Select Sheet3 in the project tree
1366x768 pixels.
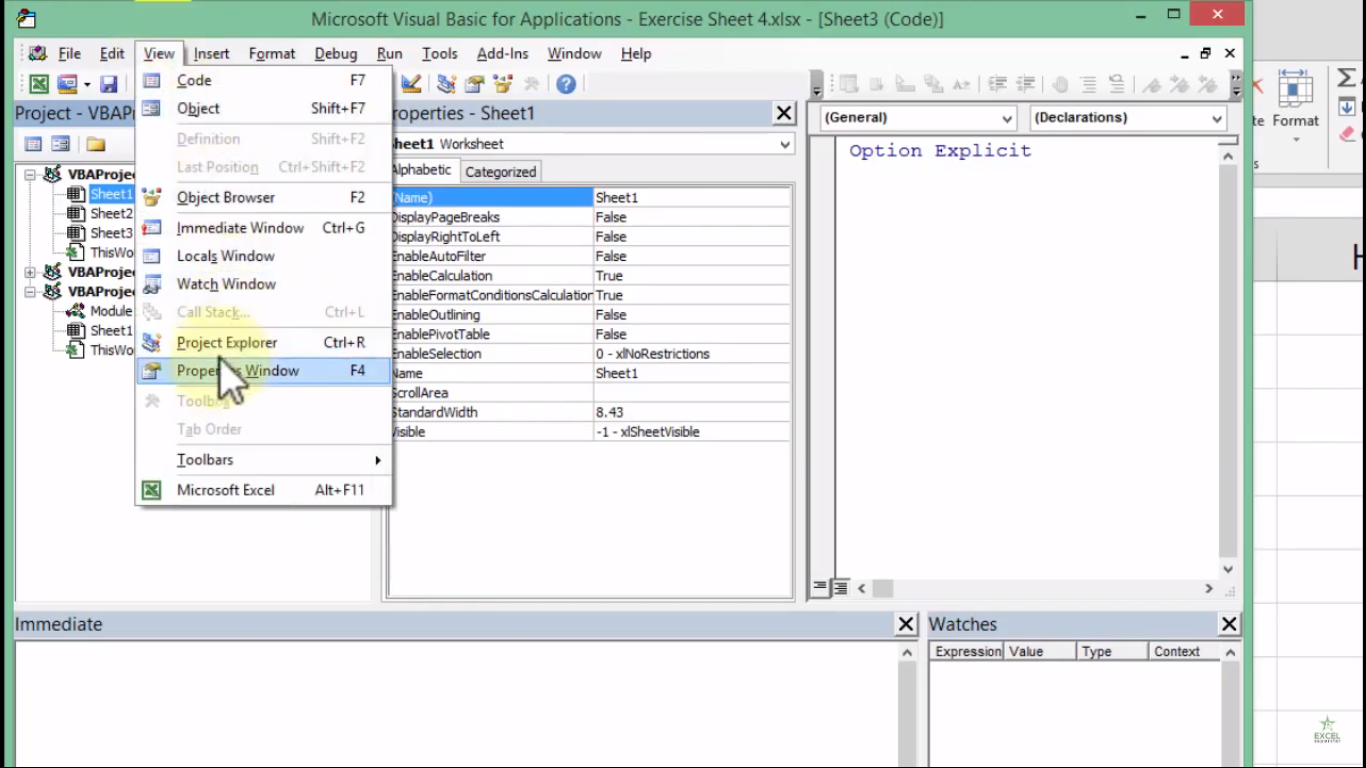pyautogui.click(x=111, y=233)
